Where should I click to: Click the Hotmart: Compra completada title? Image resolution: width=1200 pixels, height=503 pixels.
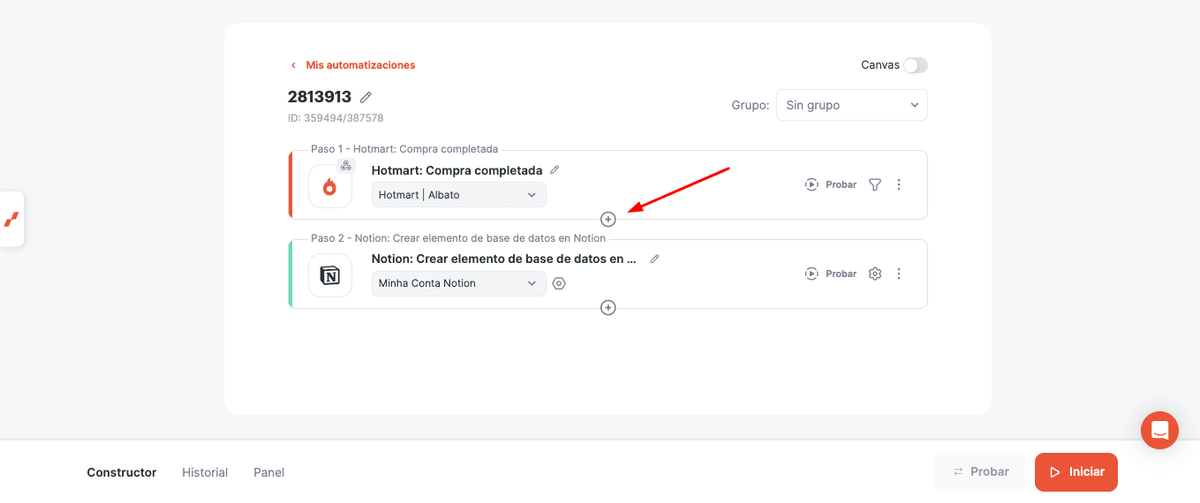pos(457,170)
